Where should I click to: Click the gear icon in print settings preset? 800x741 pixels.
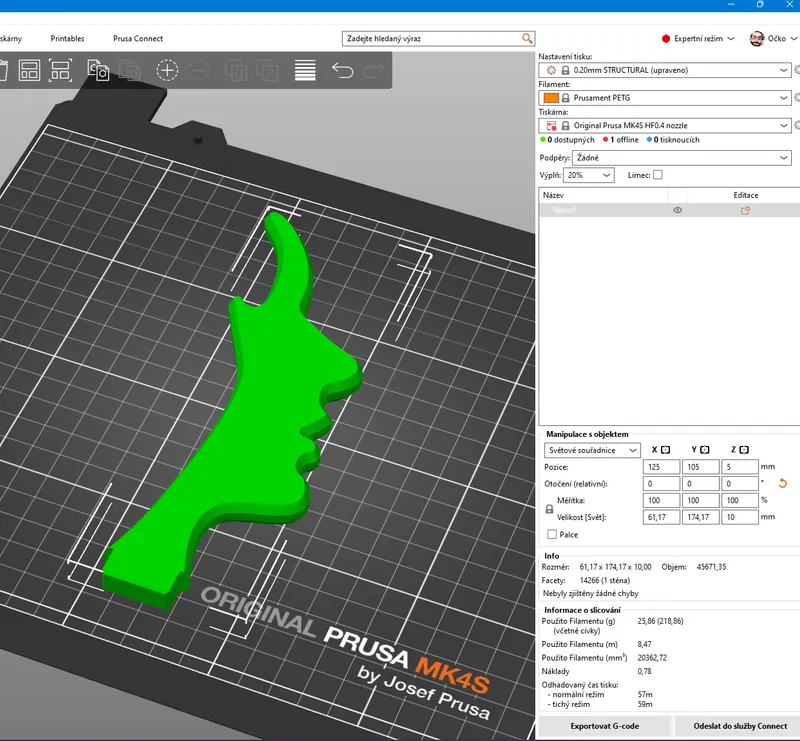tap(551, 70)
